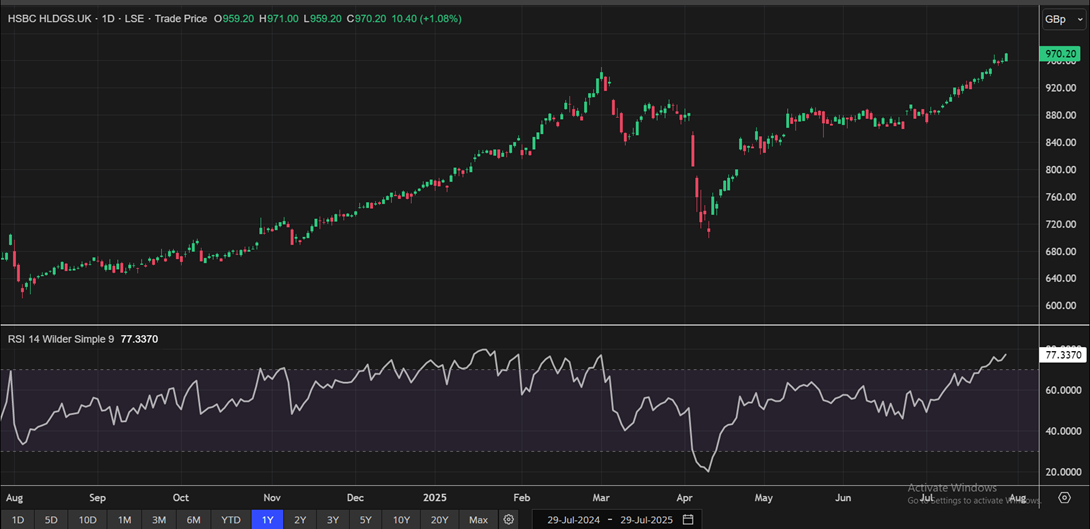Switch to the 10D time range
This screenshot has height=529, width=1090.
[x=88, y=520]
